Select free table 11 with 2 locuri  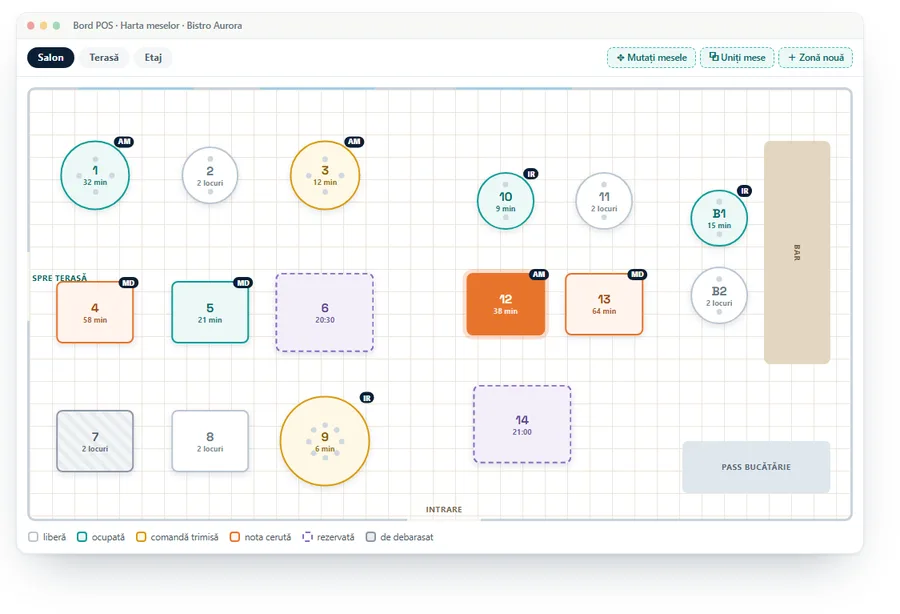coord(604,201)
